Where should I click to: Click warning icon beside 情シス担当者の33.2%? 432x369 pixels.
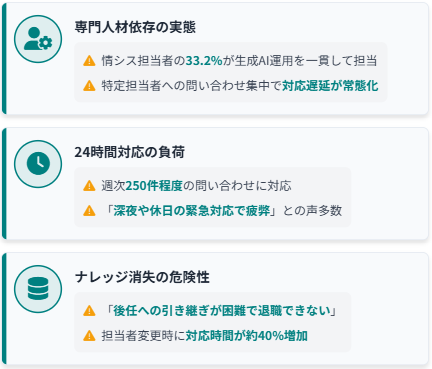tap(89, 61)
